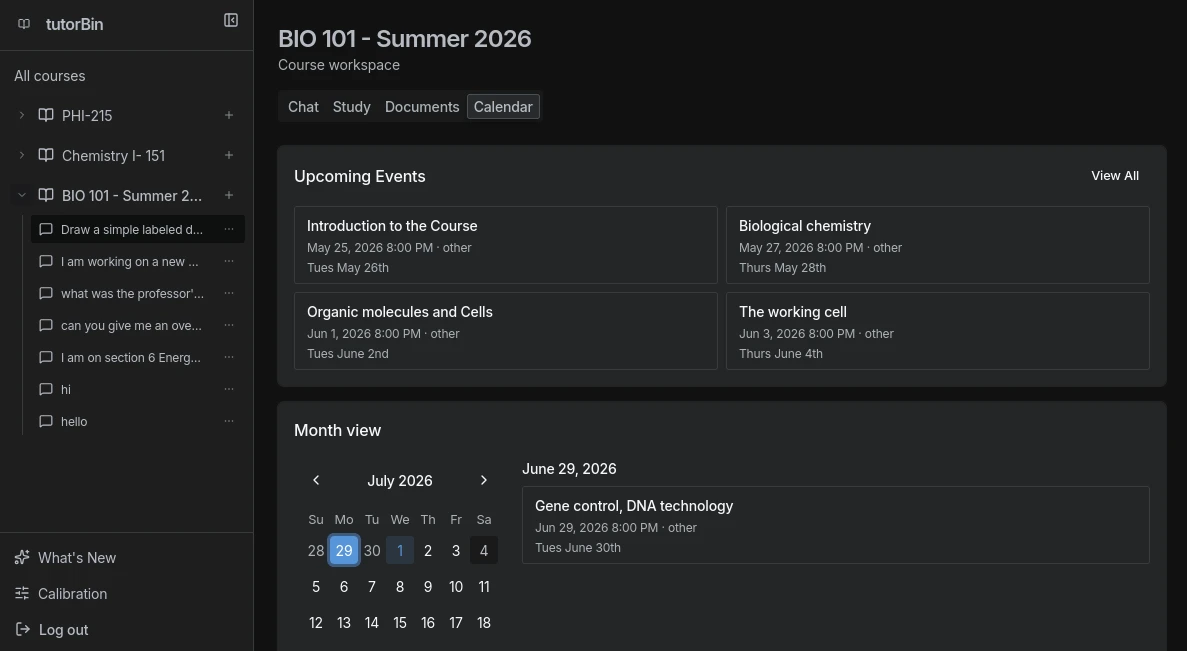
Task: Open All courses heading
Action: [49, 76]
